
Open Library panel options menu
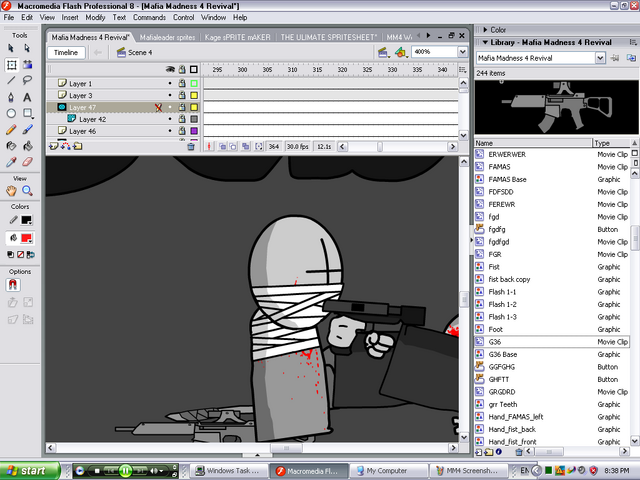633,42
